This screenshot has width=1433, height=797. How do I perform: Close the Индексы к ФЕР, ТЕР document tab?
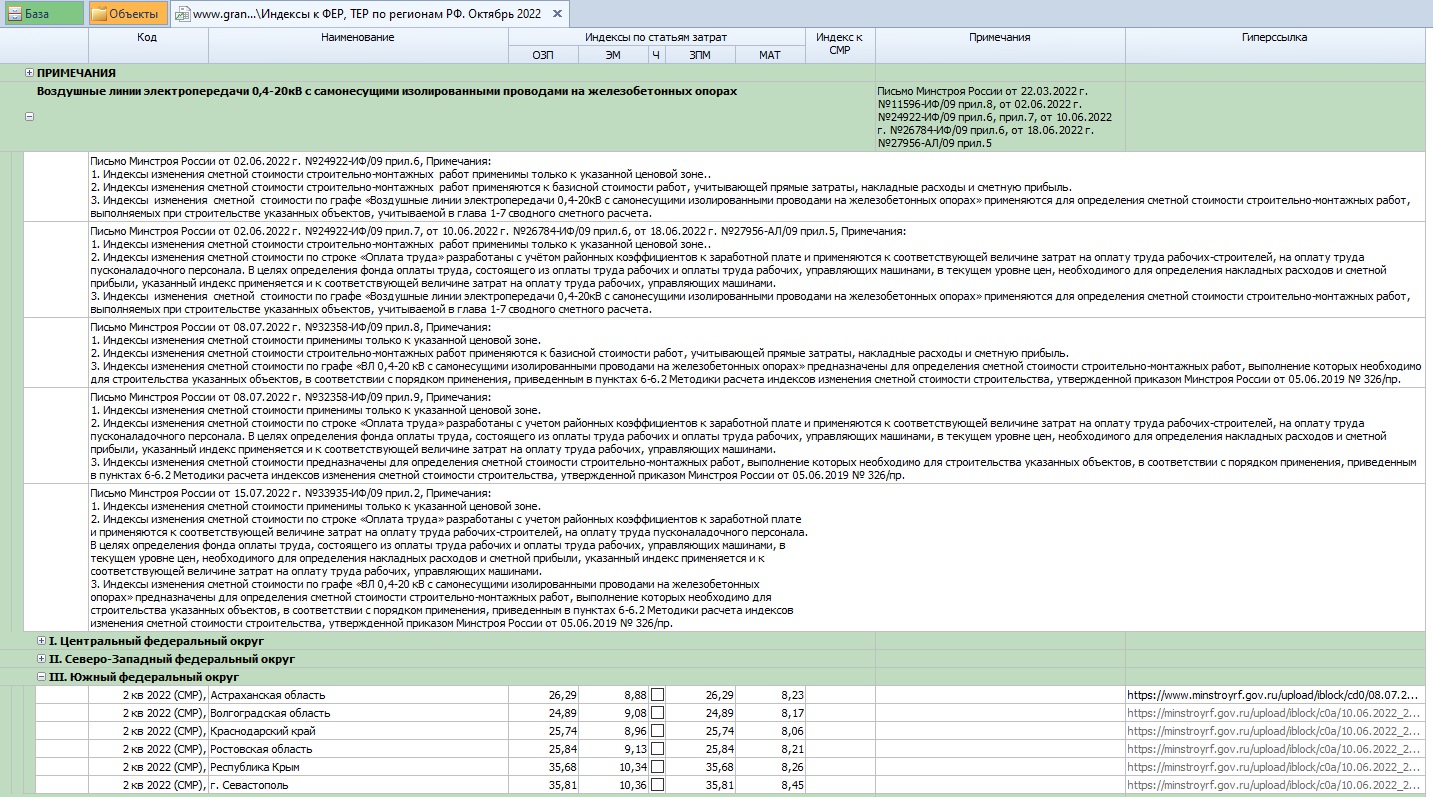(558, 14)
